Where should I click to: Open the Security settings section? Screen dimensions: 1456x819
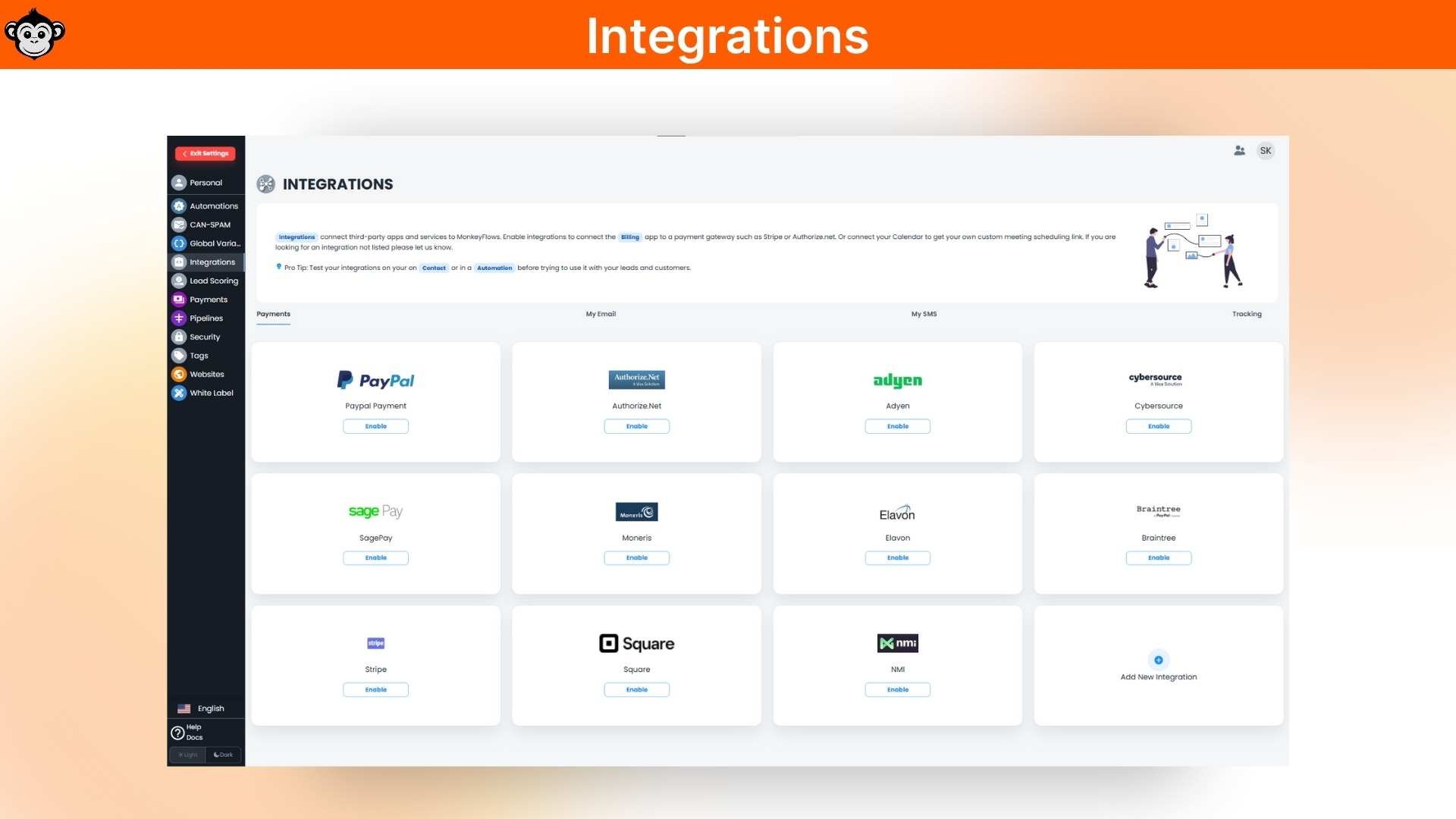click(x=203, y=337)
